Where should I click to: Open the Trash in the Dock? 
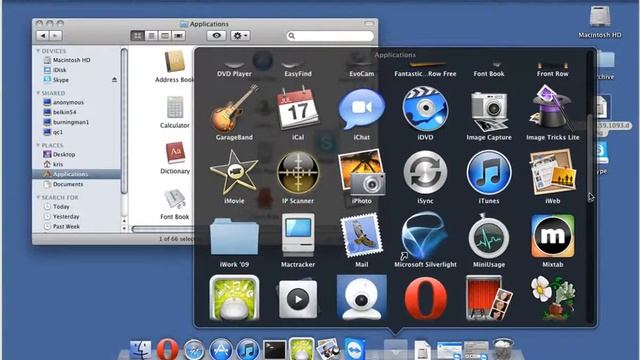click(x=503, y=349)
